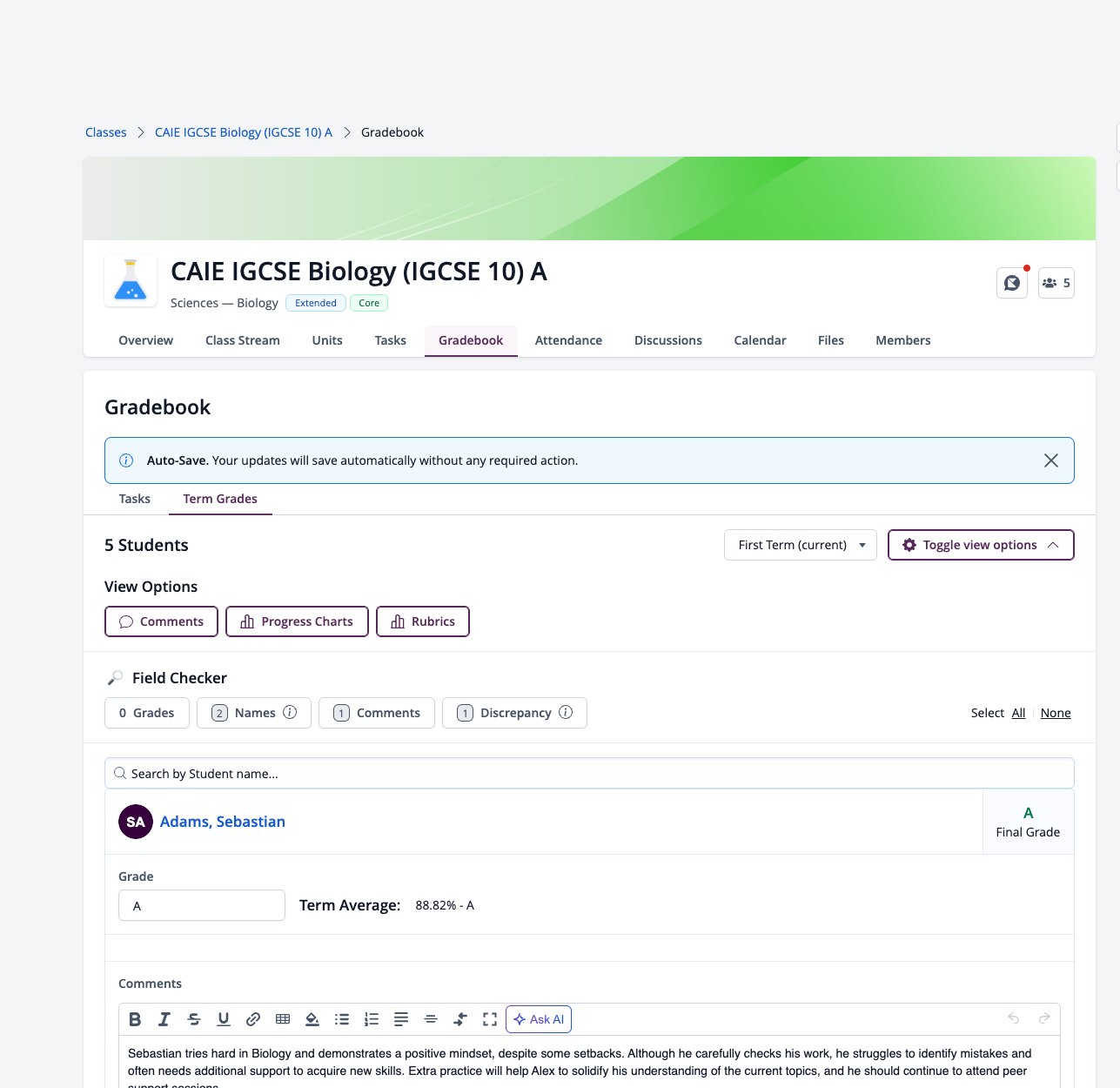This screenshot has width=1120, height=1088.
Task: Click Discrepancy info circle icon
Action: tap(566, 712)
